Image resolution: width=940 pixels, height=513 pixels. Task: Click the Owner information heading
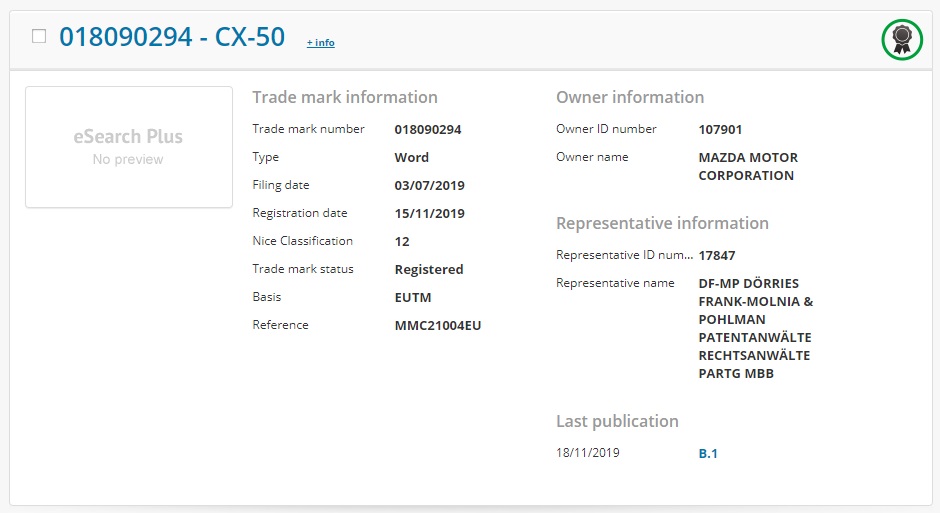click(x=630, y=97)
